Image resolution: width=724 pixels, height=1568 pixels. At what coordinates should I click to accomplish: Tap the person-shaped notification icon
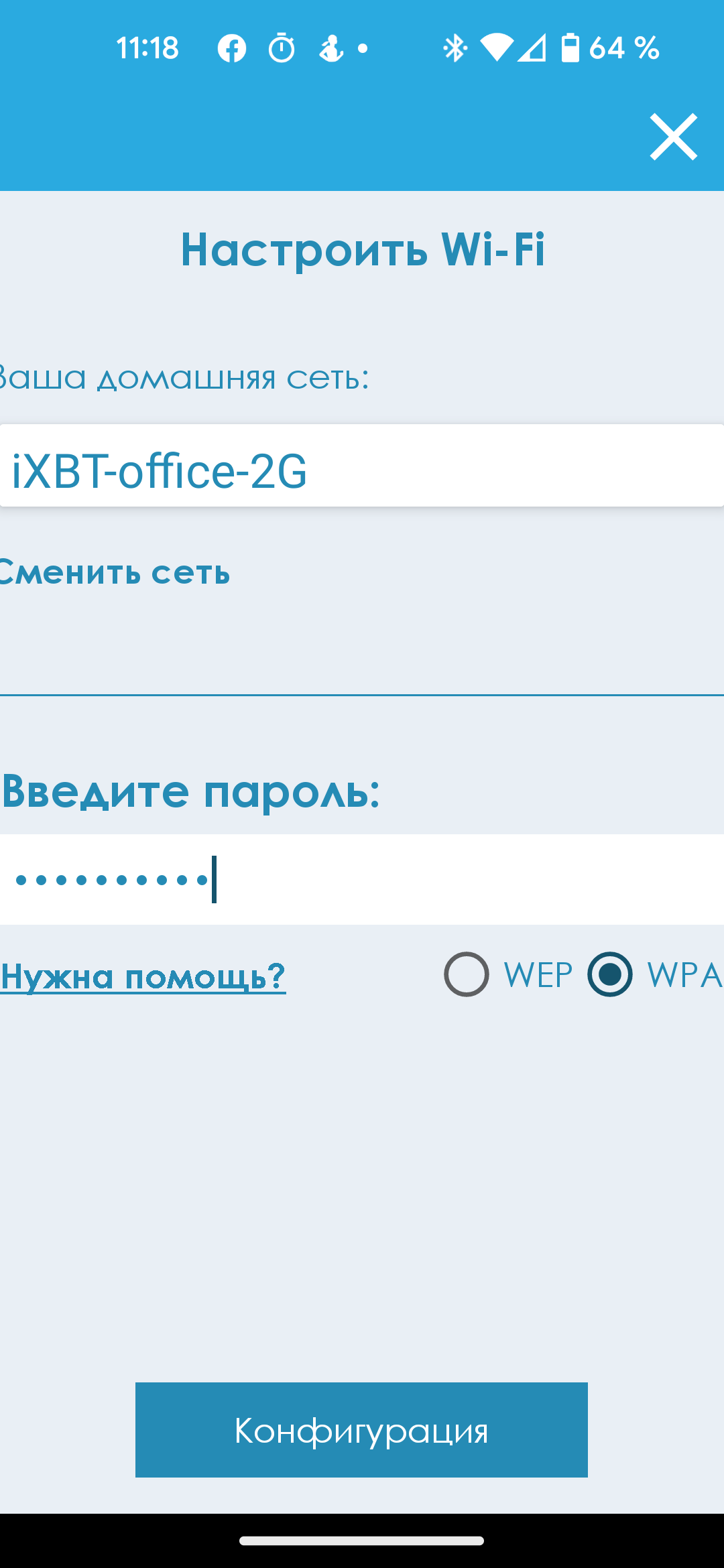coord(331,48)
